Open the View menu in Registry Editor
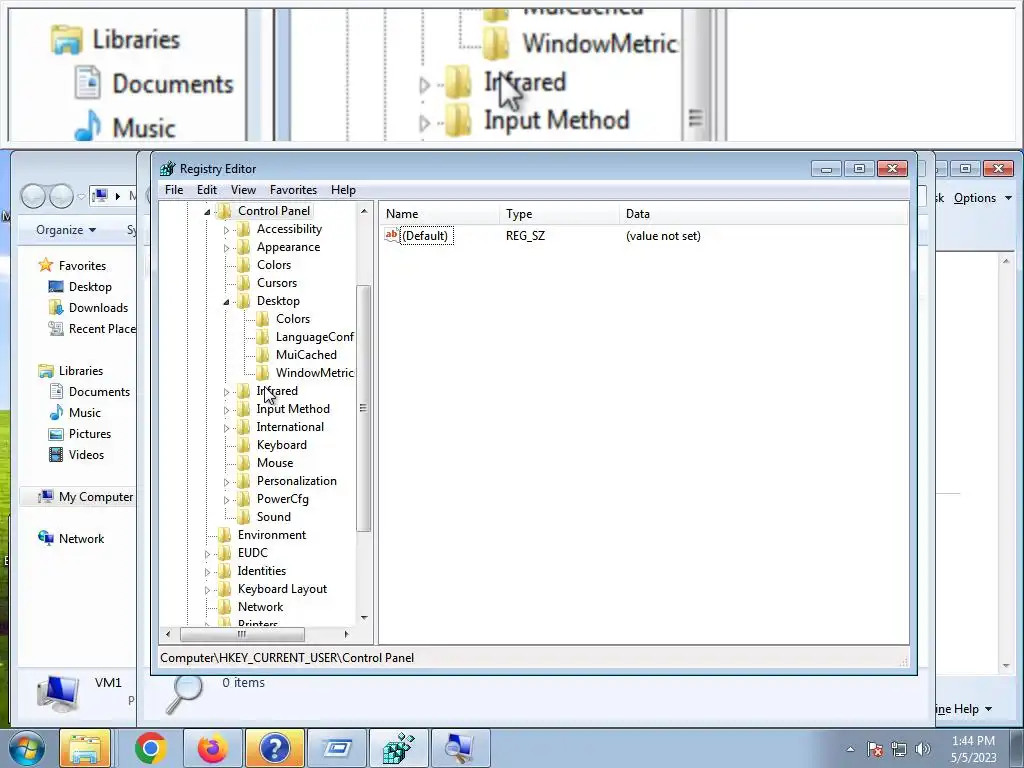Image resolution: width=1024 pixels, height=768 pixels. click(243, 190)
